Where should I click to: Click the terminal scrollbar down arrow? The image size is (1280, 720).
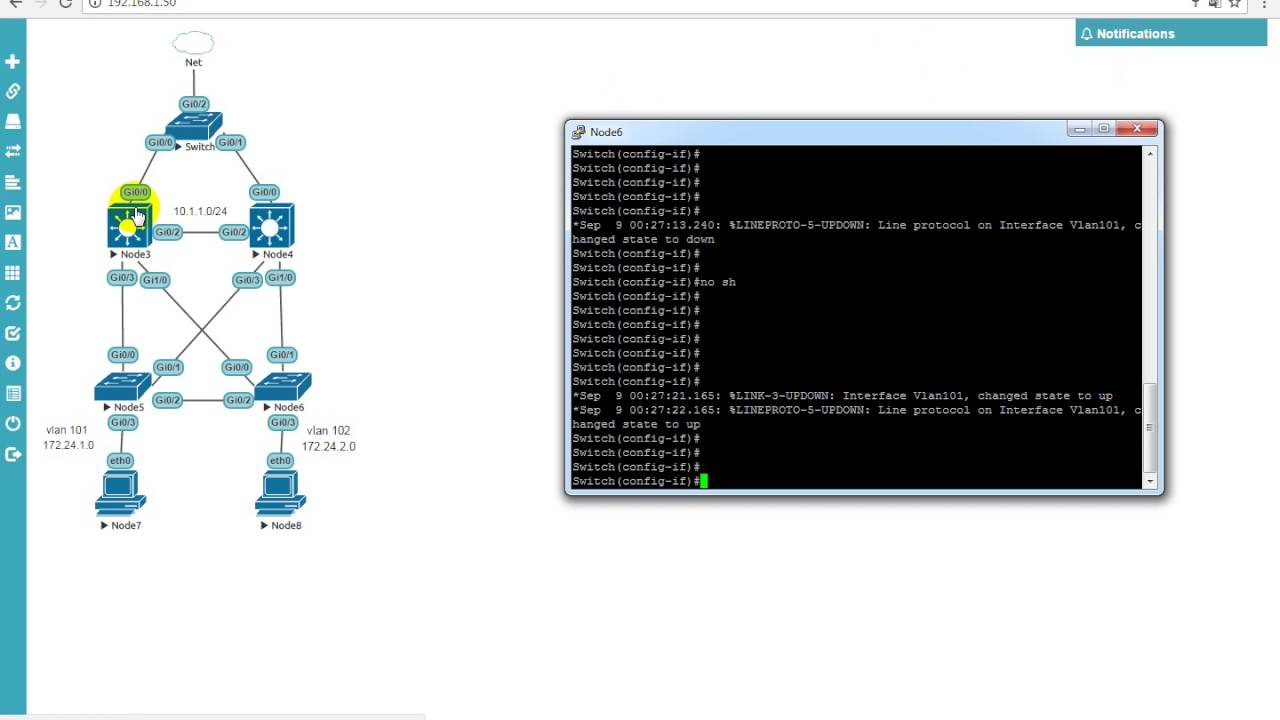pyautogui.click(x=1149, y=481)
